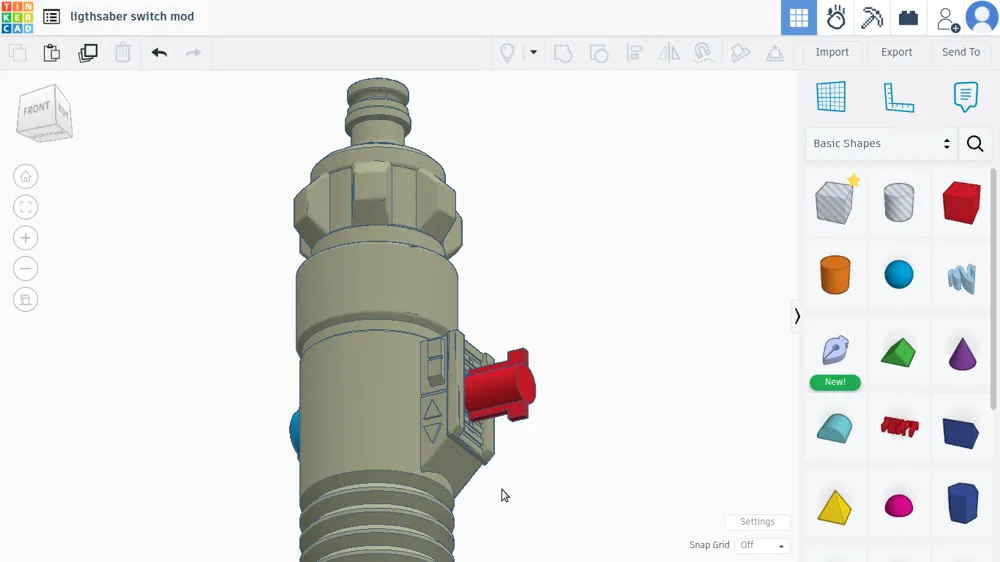Click the Send To button

pos(960,52)
